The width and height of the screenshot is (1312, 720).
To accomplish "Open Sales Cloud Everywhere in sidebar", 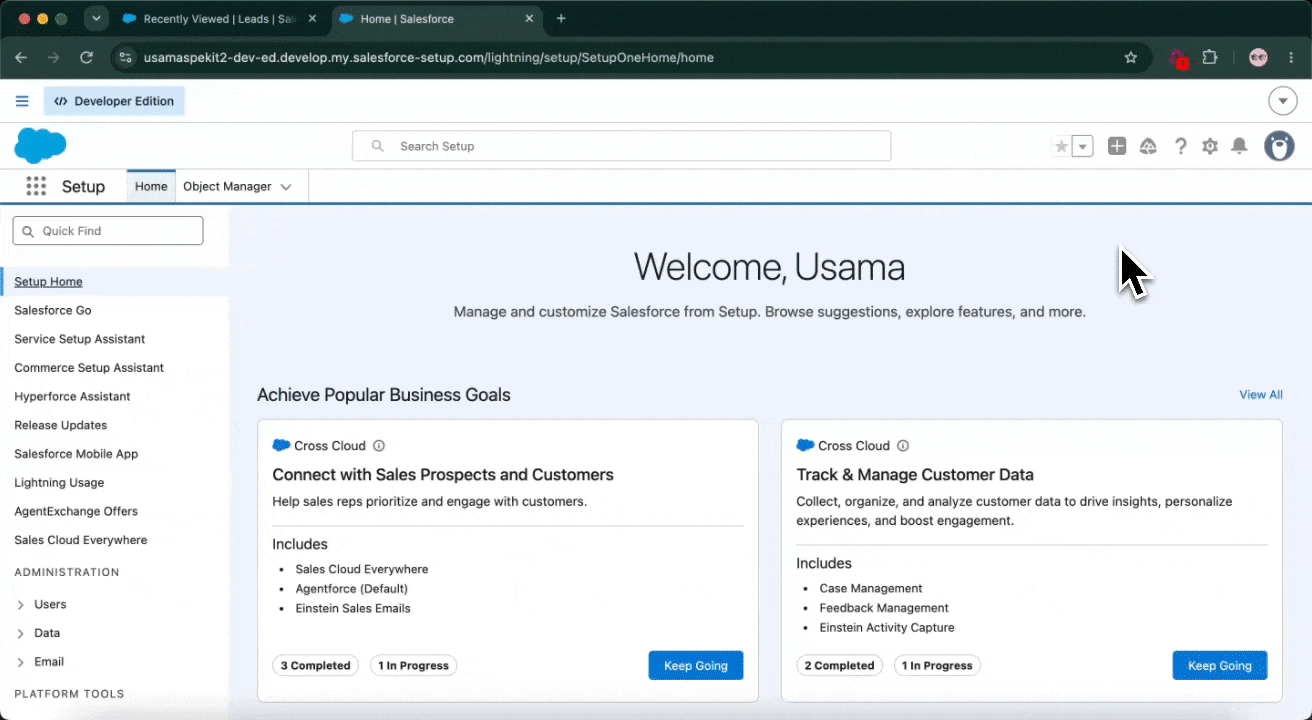I will [81, 540].
